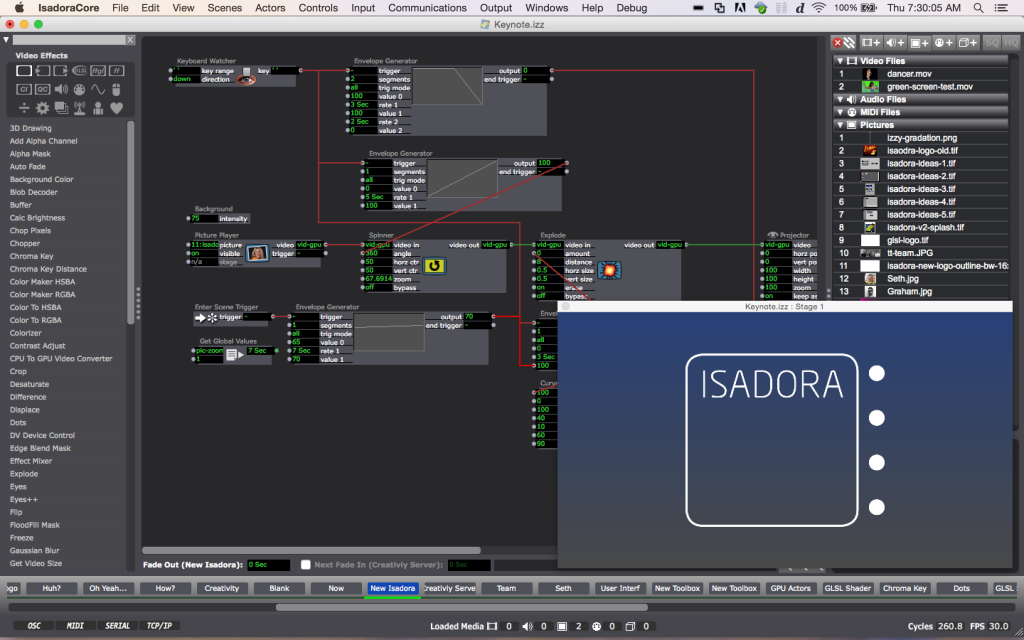The height and width of the screenshot is (640, 1024).
Task: Click the add picture file icon
Action: click(919, 43)
